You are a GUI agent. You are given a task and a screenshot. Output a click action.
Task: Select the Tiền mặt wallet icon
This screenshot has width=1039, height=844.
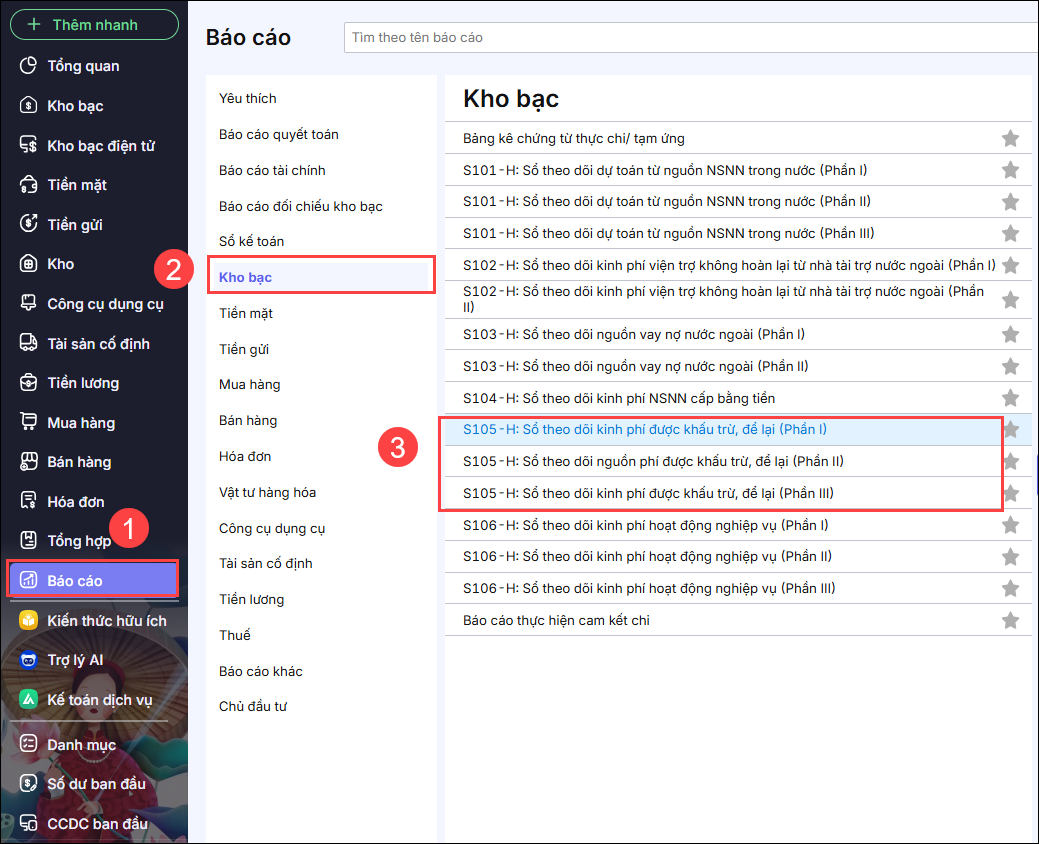tap(29, 185)
